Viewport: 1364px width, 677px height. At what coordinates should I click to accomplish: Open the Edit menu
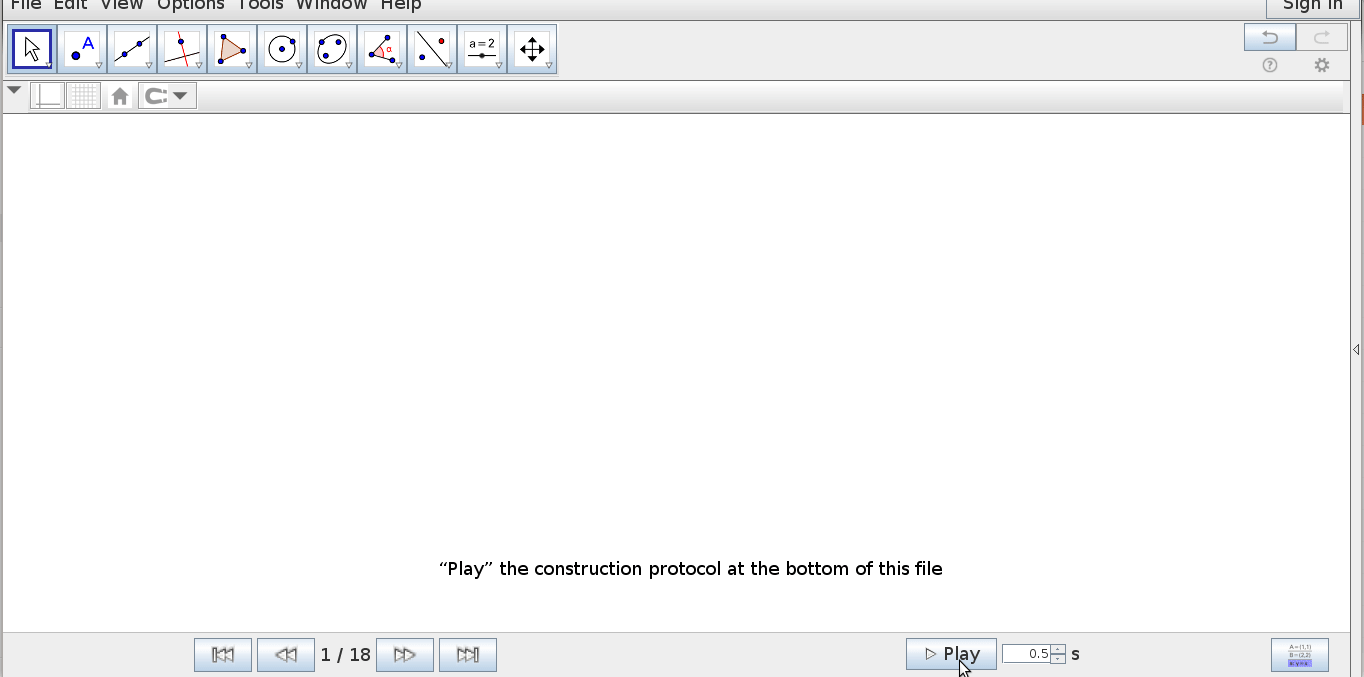[x=71, y=5]
